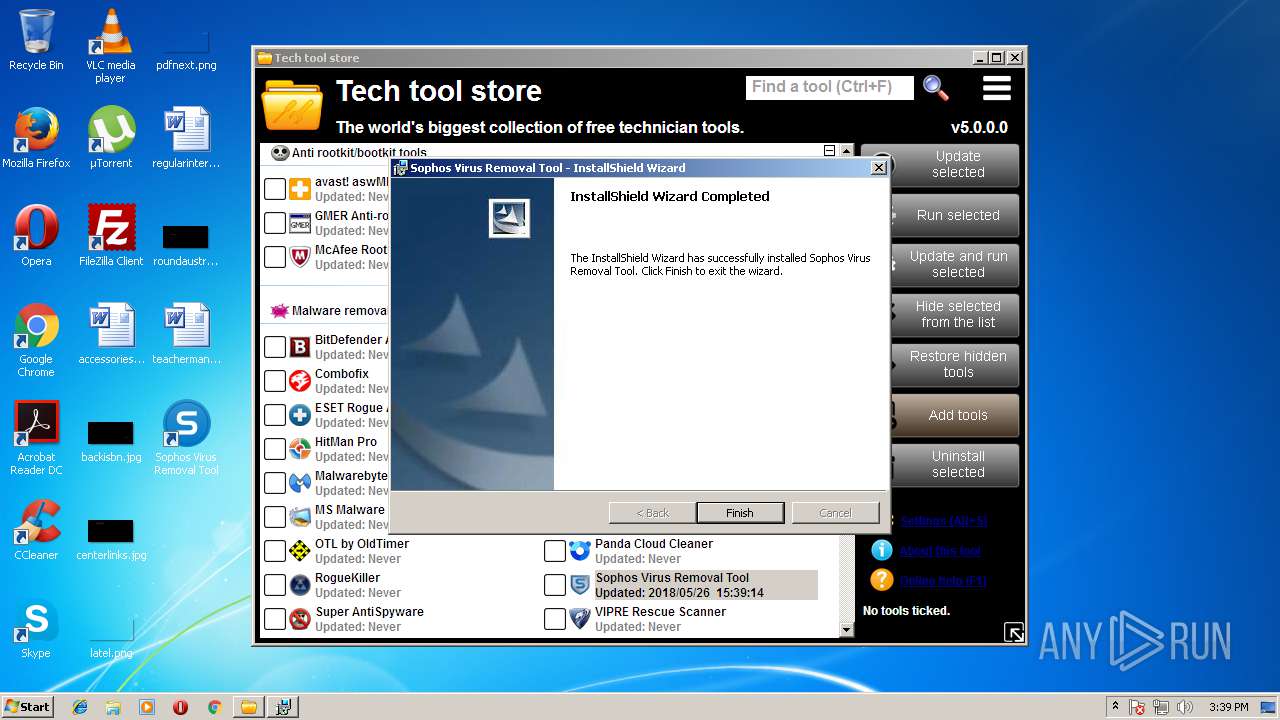Select the CCleaner desktop icon
The image size is (1280, 720).
point(36,531)
